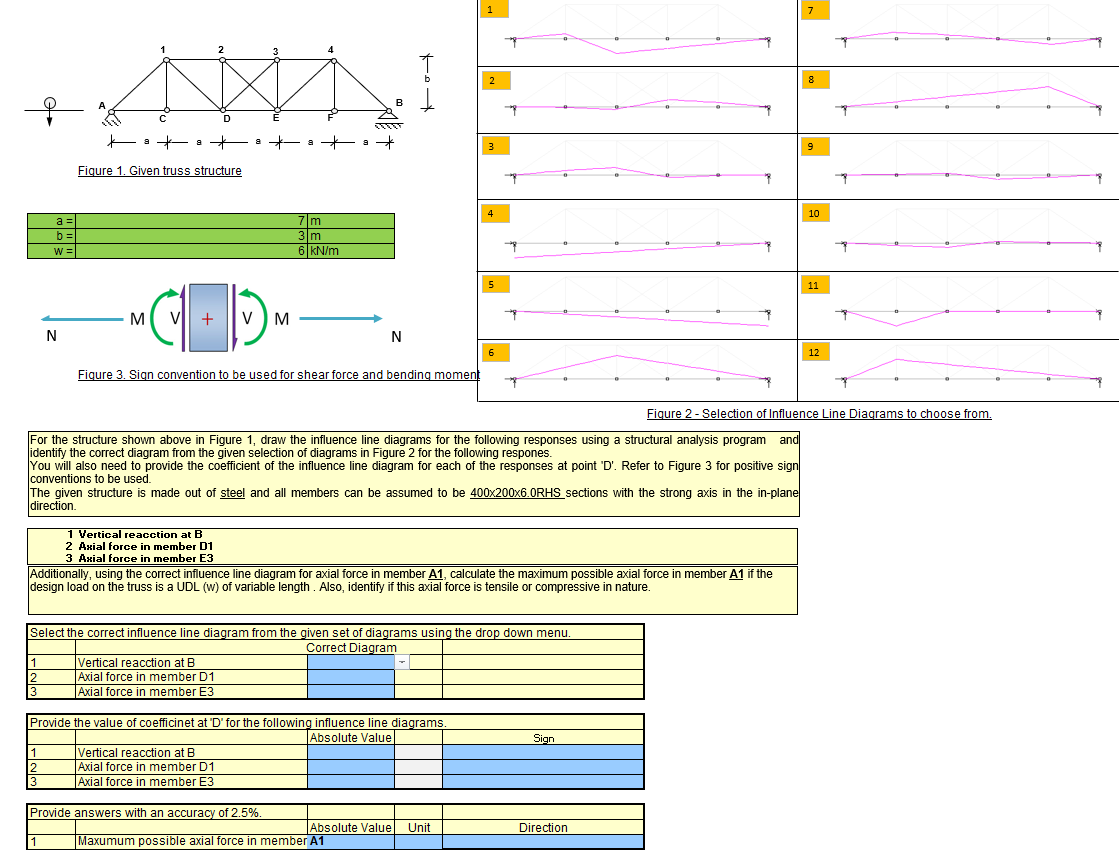Select diagram thumbnail 9 in Figure 2
The image size is (1119, 852).
955,170
